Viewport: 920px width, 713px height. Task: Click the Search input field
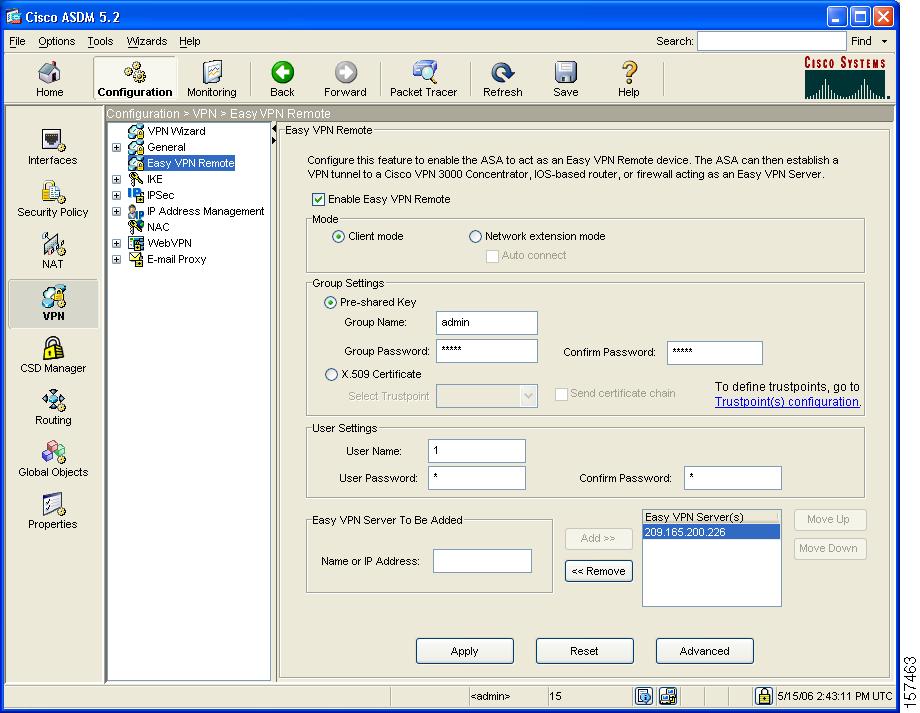pos(772,41)
